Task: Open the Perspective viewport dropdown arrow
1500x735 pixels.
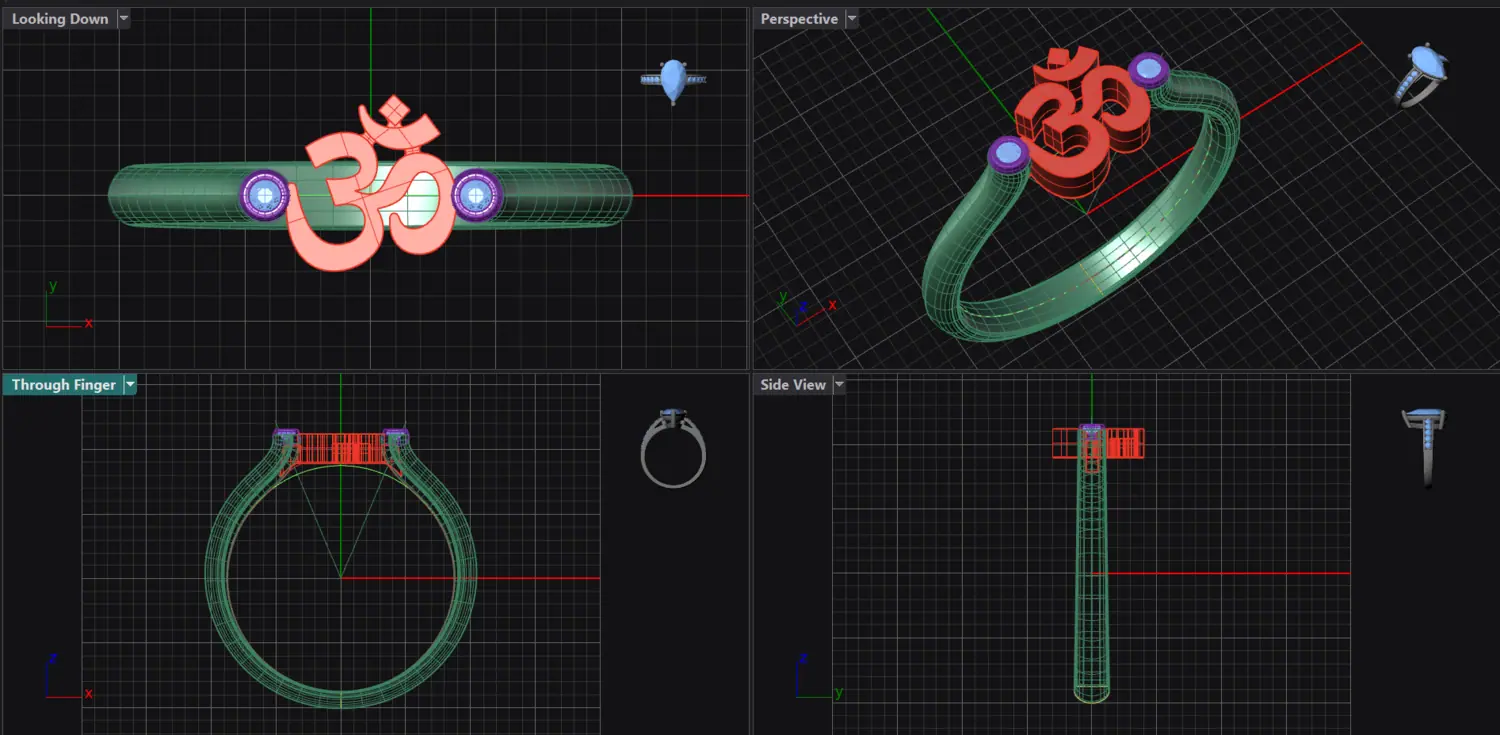Action: (x=852, y=18)
